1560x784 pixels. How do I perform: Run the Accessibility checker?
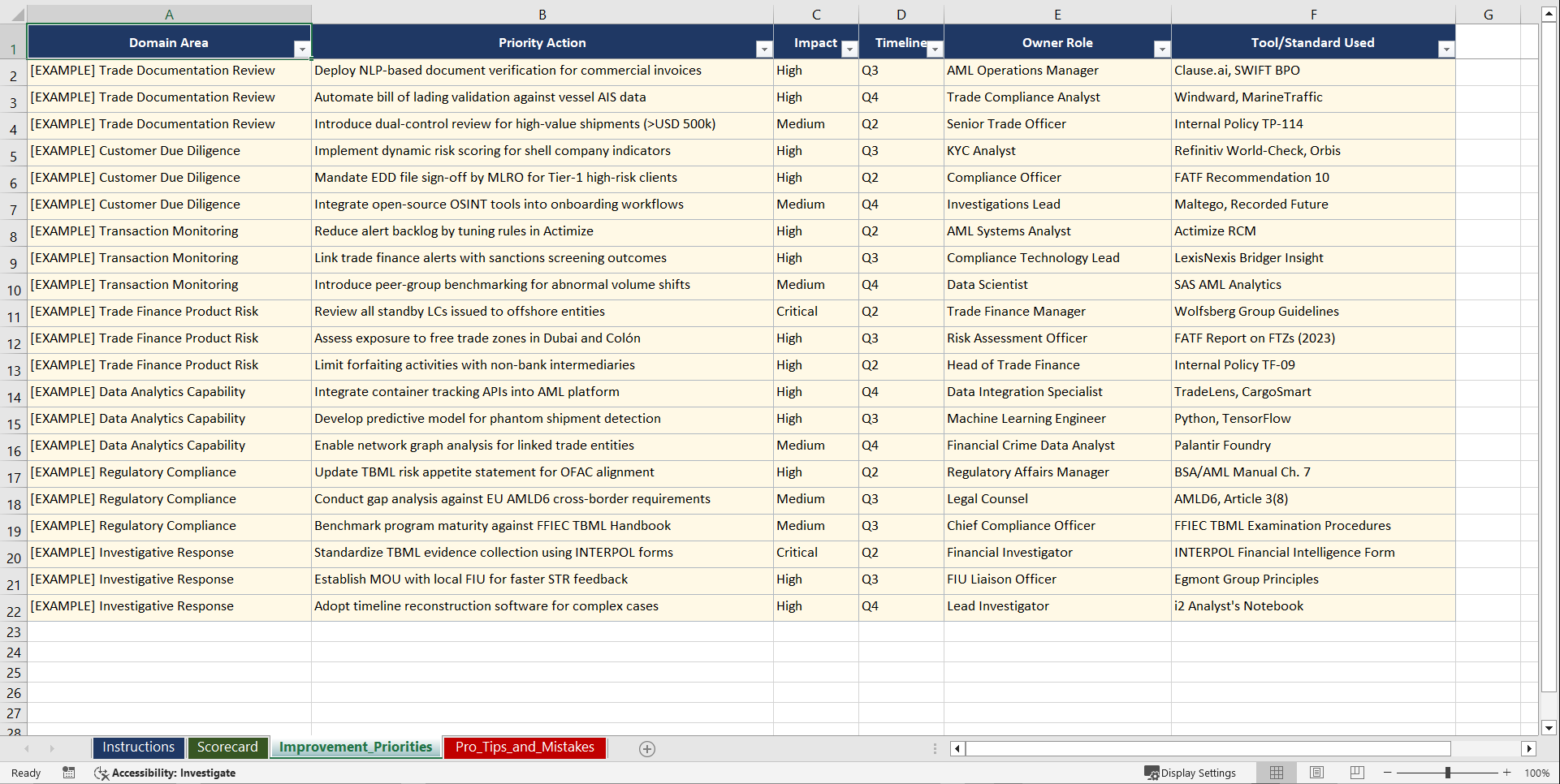[166, 773]
